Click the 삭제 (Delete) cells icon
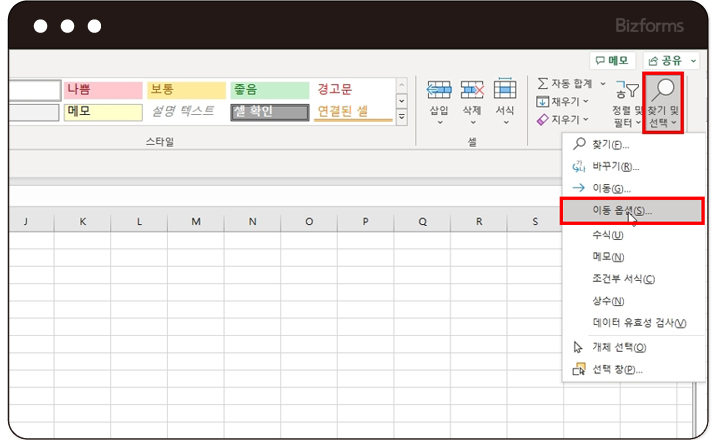Image resolution: width=715 pixels, height=440 pixels. 473,90
